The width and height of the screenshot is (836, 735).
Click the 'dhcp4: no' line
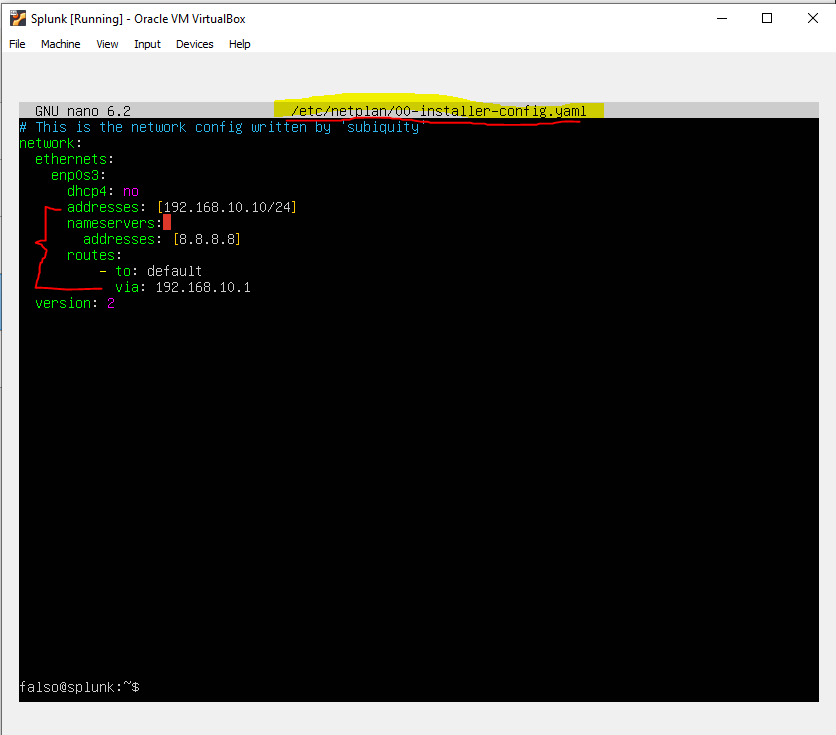tap(103, 191)
